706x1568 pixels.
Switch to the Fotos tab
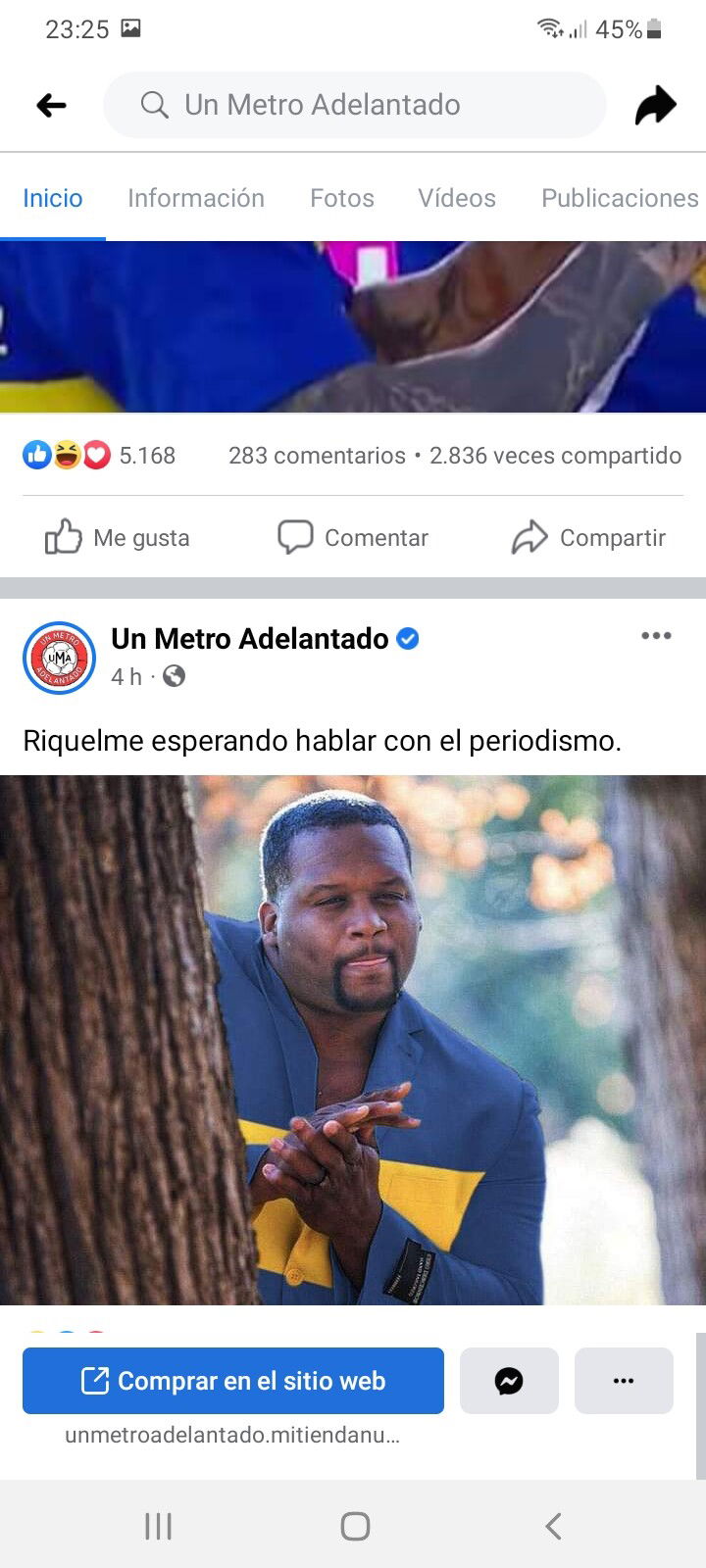342,198
